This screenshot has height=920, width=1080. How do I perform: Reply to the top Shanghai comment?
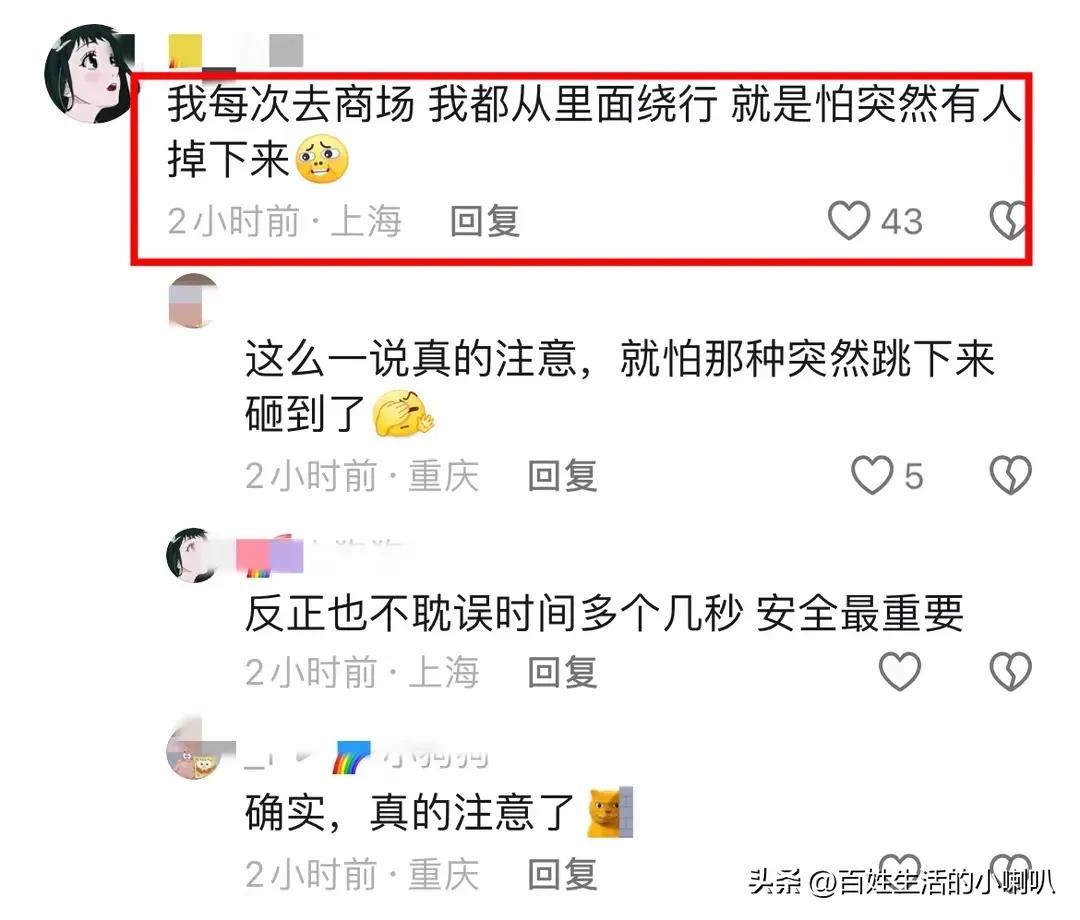[x=485, y=221]
